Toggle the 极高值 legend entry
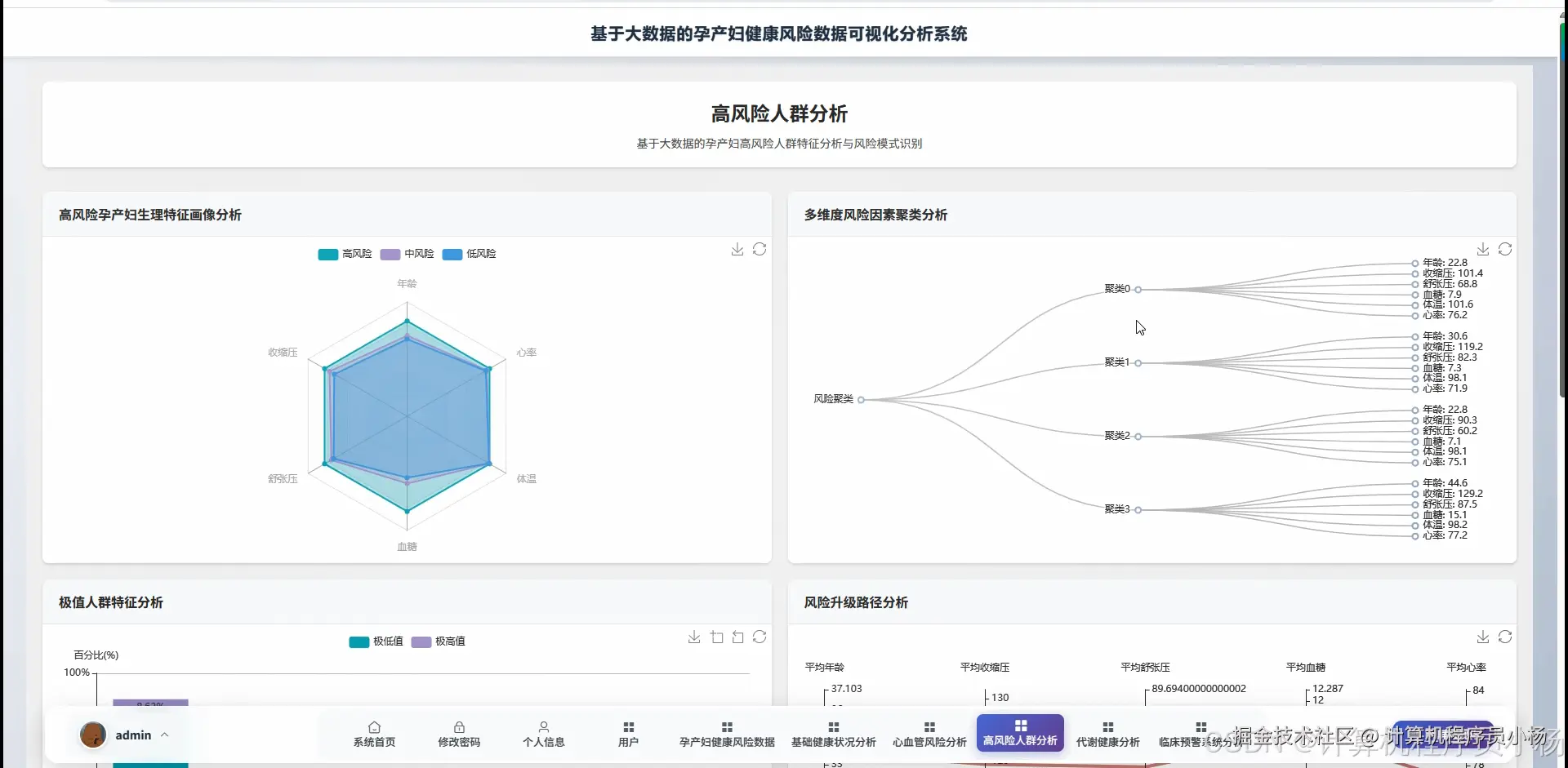Viewport: 1568px width, 768px height. [439, 641]
